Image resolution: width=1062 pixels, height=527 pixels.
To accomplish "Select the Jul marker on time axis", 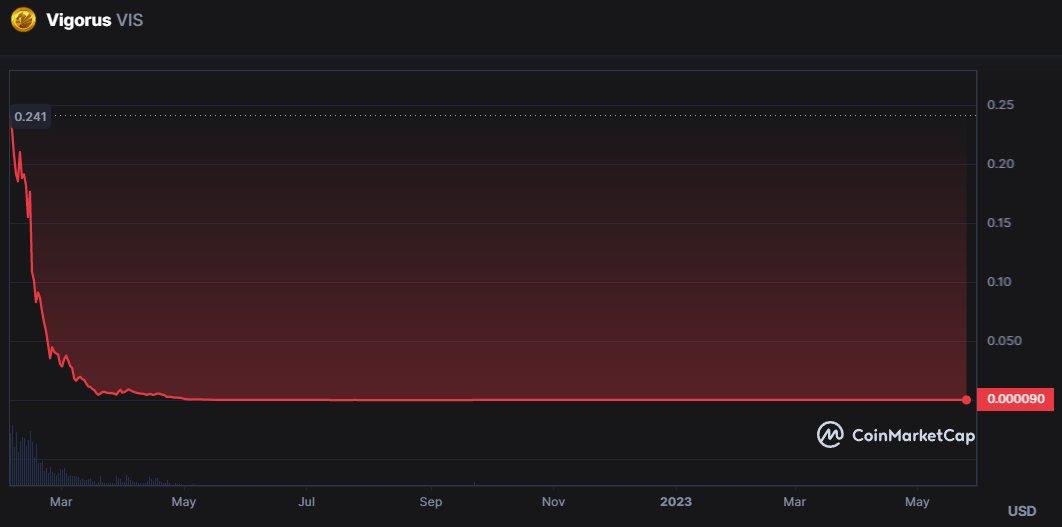I will [308, 500].
